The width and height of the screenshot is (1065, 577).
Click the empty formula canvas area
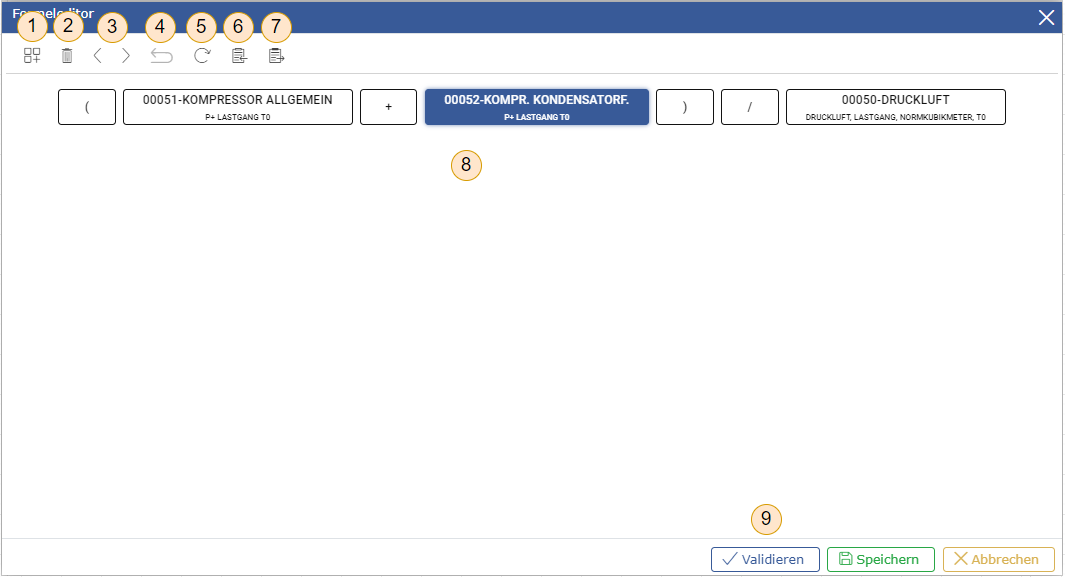click(x=530, y=330)
